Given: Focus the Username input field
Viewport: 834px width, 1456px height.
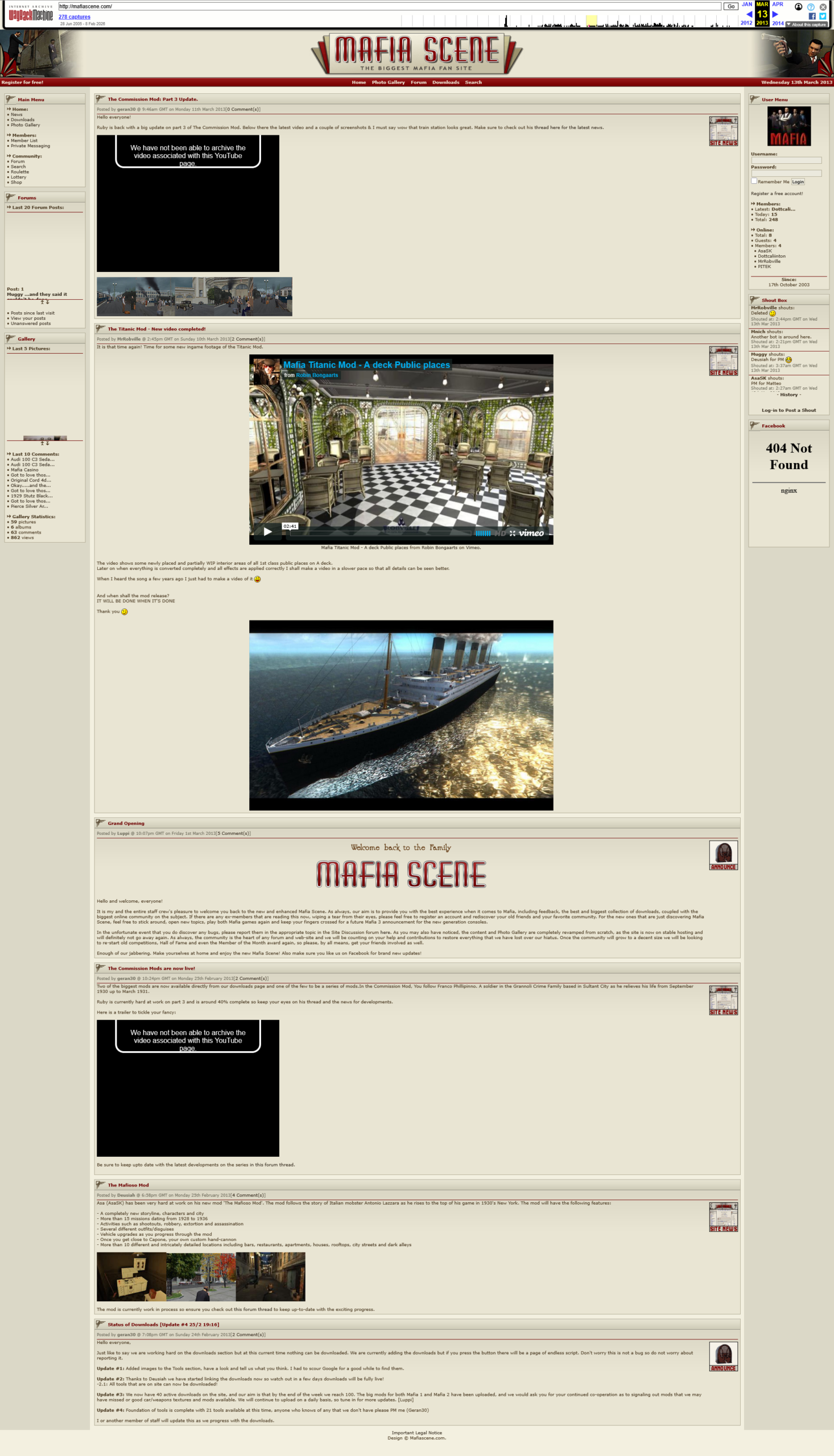Looking at the screenshot, I should pyautogui.click(x=786, y=160).
